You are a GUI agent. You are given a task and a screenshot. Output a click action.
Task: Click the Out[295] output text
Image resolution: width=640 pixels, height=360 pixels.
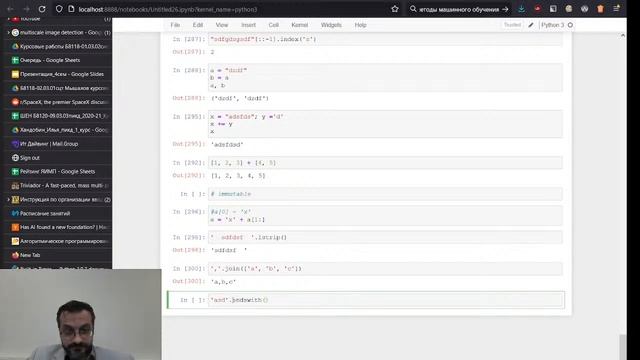coord(227,144)
